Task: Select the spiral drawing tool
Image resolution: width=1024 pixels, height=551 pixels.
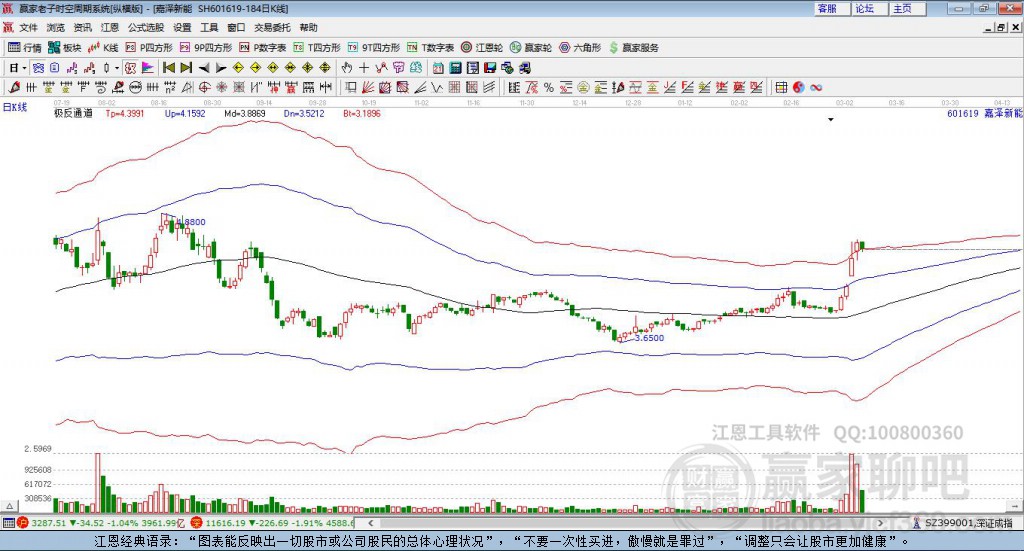Action: click(101, 87)
